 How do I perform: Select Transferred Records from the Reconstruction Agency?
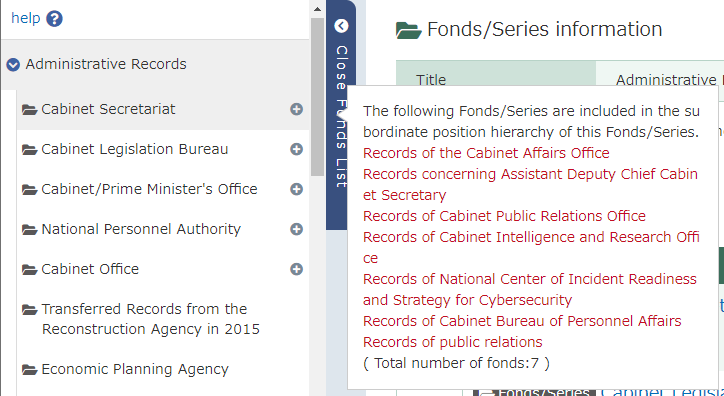coord(151,319)
